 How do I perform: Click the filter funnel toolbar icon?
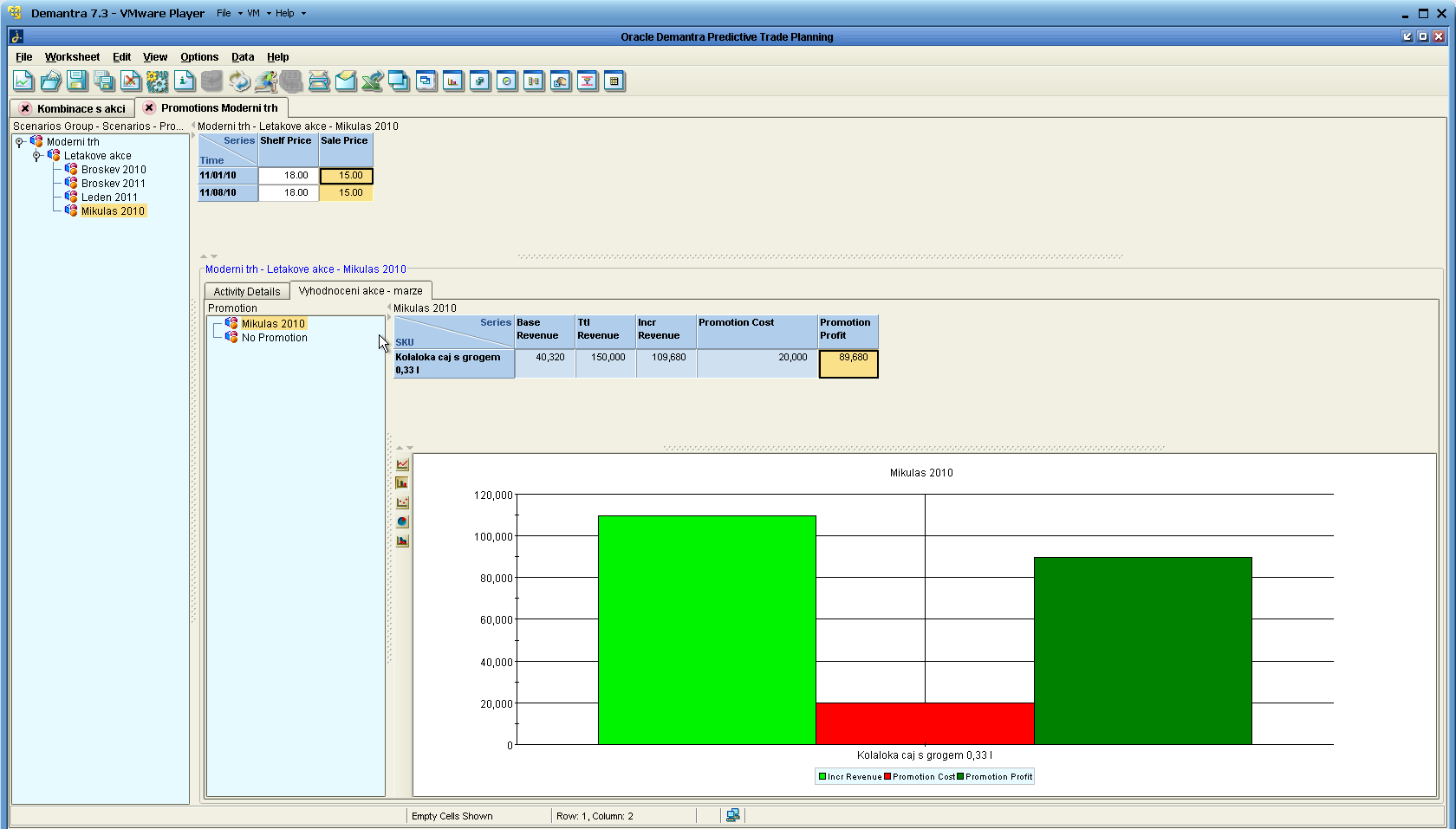[x=588, y=81]
